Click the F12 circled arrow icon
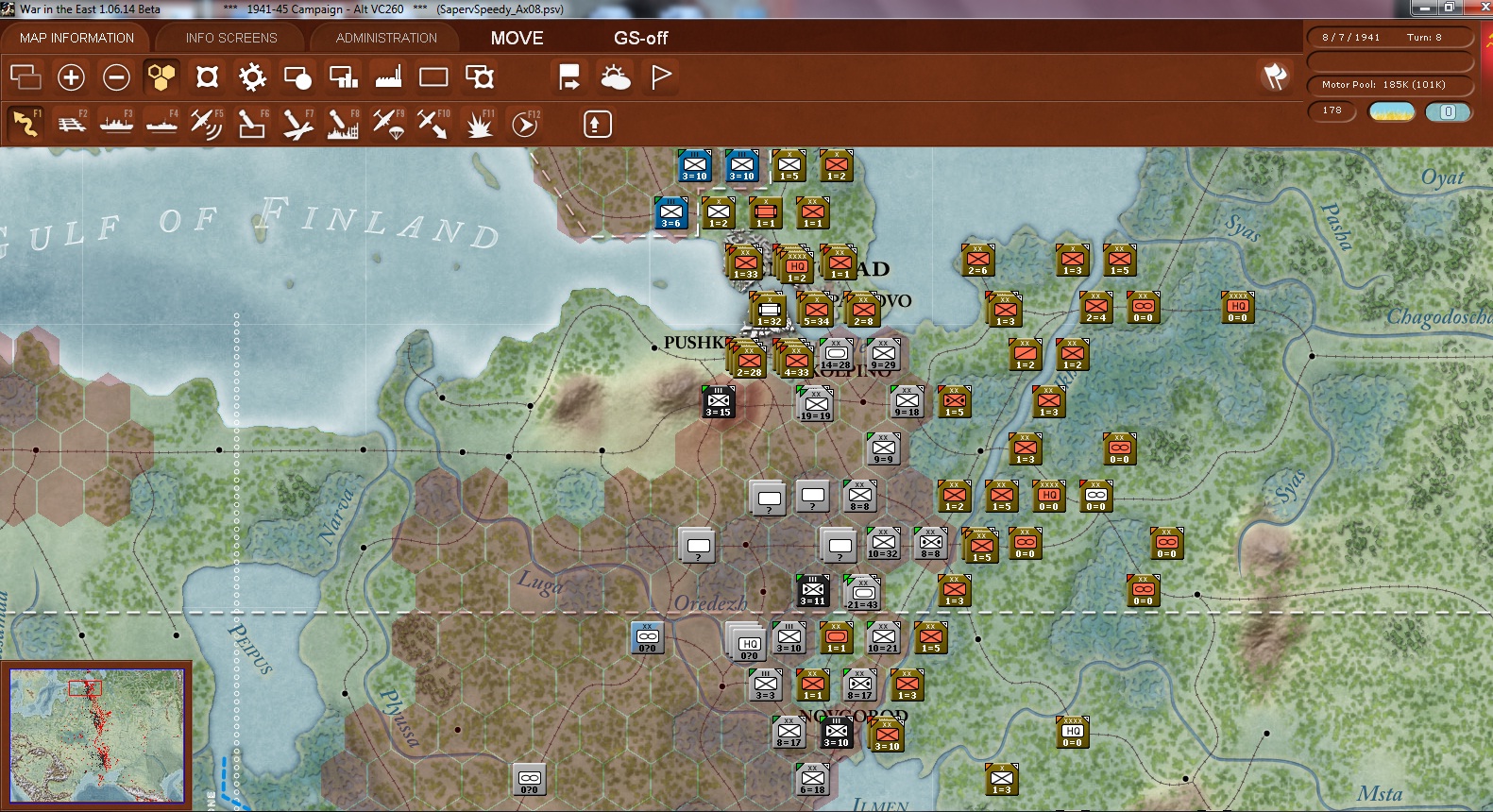This screenshot has width=1493, height=812. point(525,124)
